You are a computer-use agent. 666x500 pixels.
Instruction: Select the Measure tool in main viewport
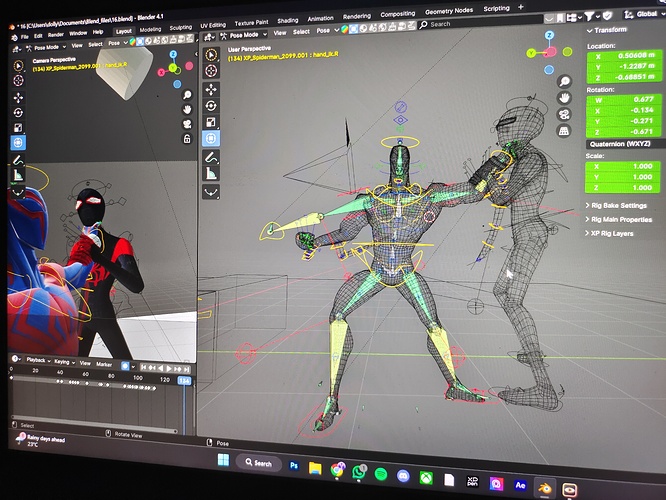pos(211,174)
